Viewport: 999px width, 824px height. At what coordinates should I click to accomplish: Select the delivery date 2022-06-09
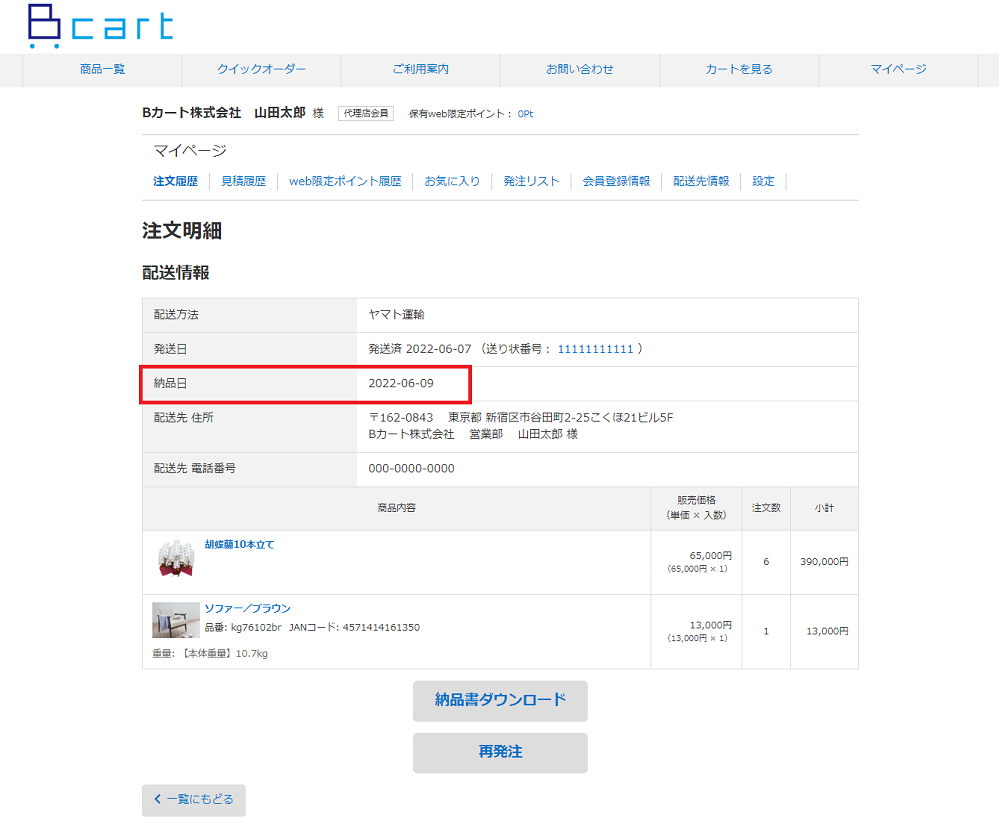[x=401, y=384]
